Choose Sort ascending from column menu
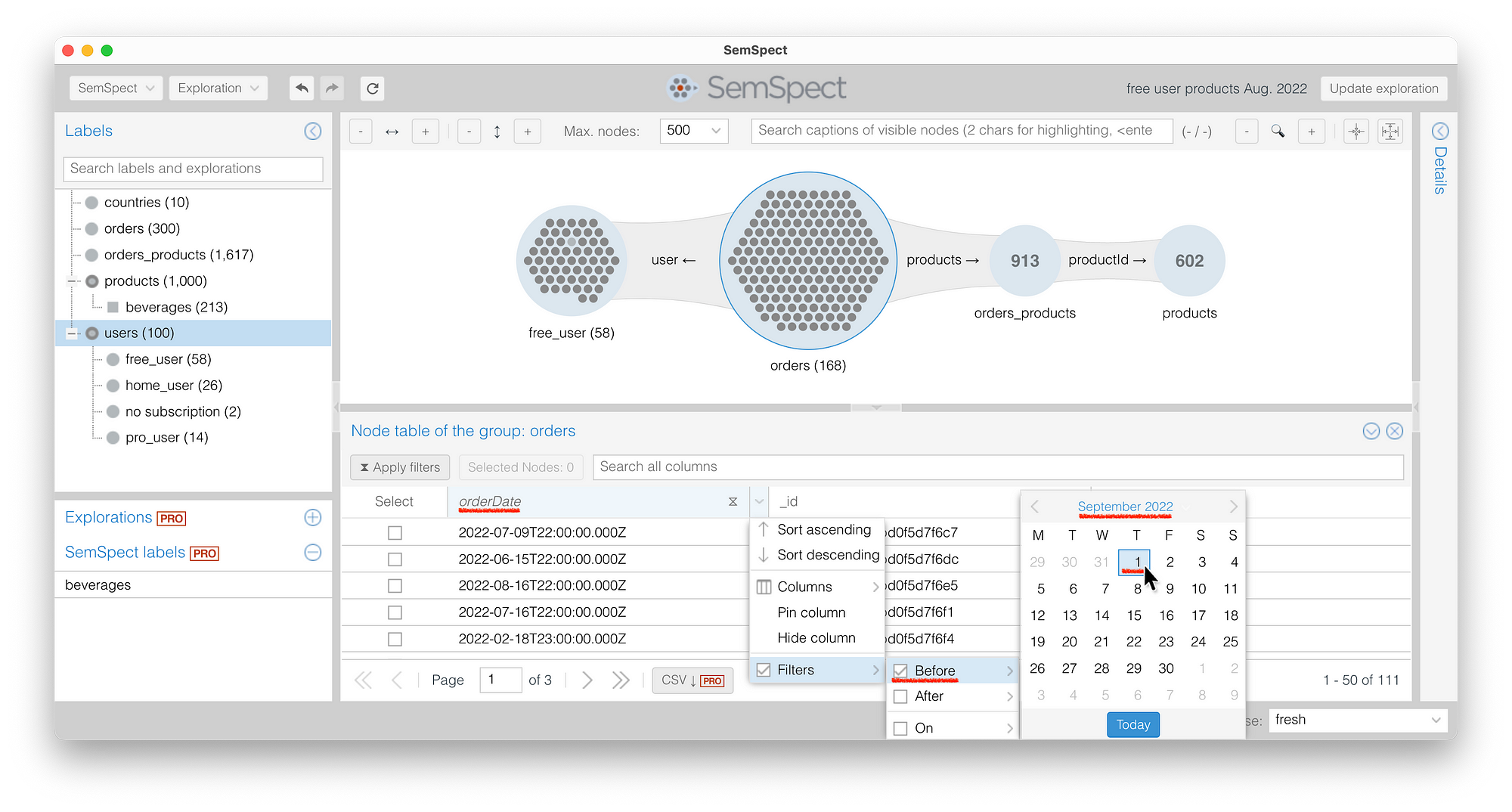The image size is (1512, 812). (x=817, y=530)
